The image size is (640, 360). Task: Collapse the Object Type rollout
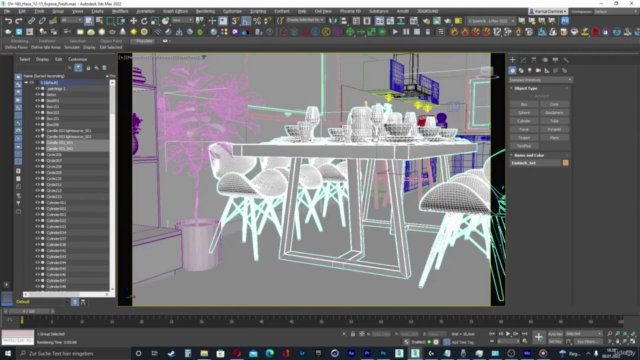point(511,88)
